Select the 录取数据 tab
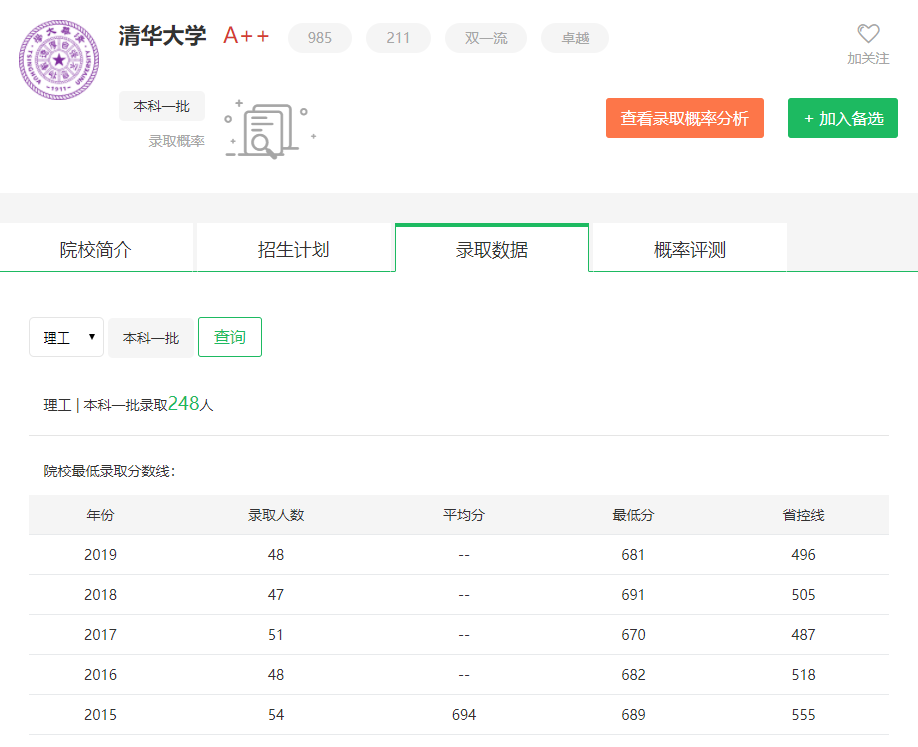 tap(492, 249)
